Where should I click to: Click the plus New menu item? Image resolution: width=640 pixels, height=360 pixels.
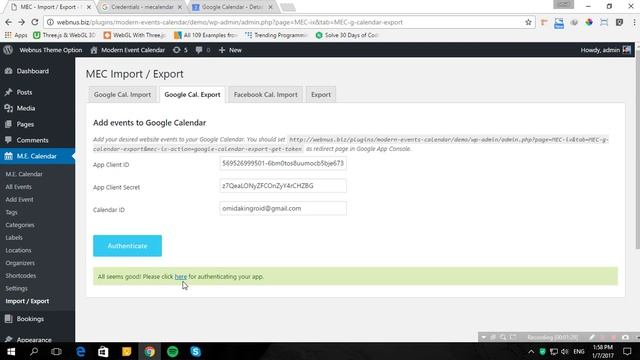230,50
